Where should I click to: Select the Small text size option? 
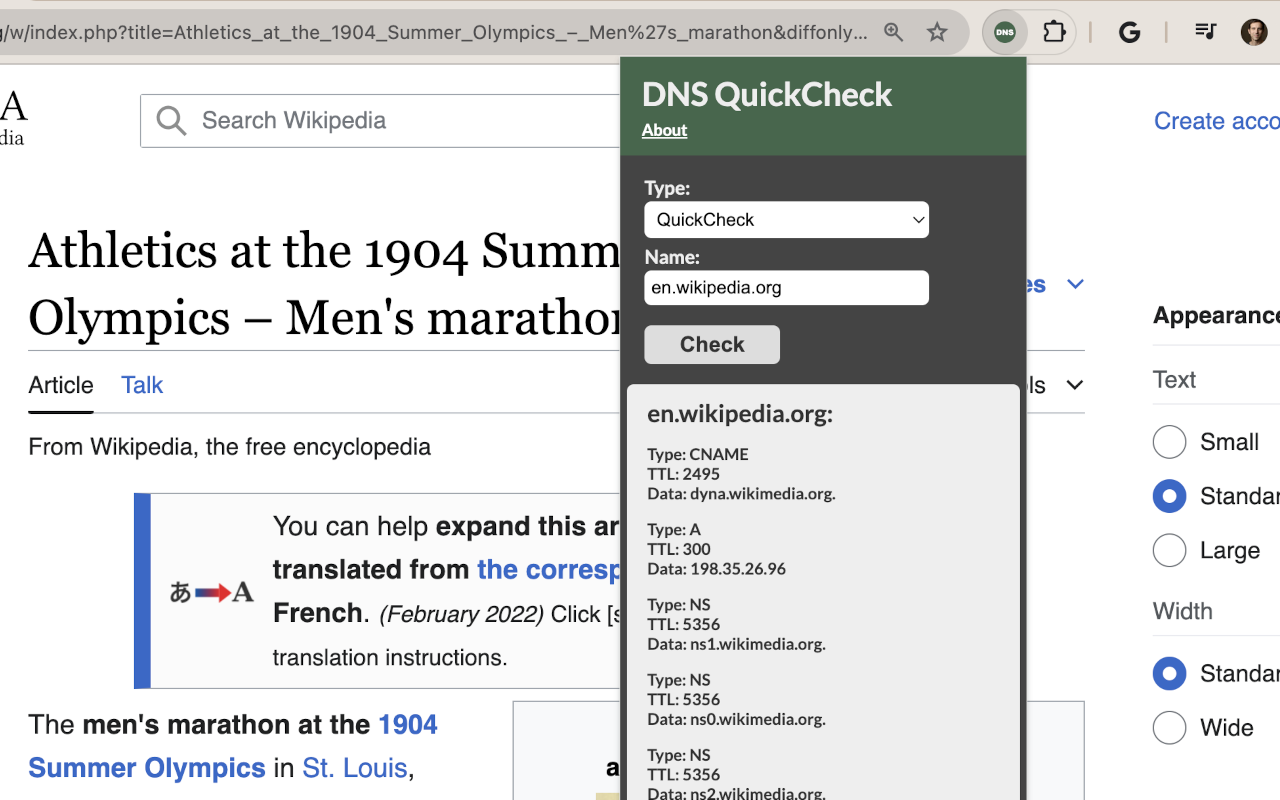tap(1169, 442)
